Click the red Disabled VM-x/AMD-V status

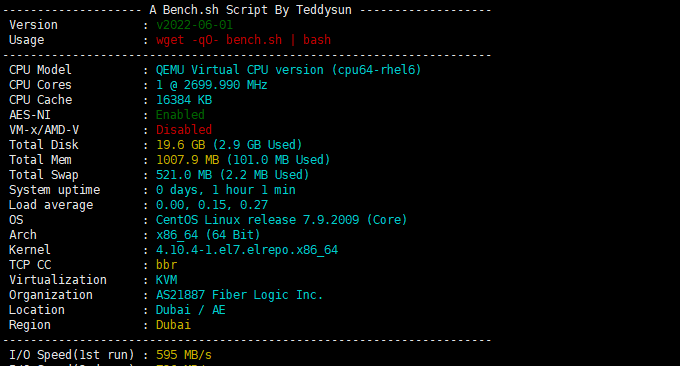point(184,130)
